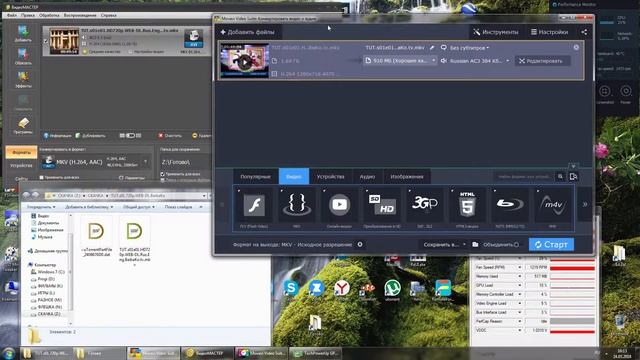
Task: Open Упорядочить dropdown in Explorer
Action: click(x=41, y=207)
